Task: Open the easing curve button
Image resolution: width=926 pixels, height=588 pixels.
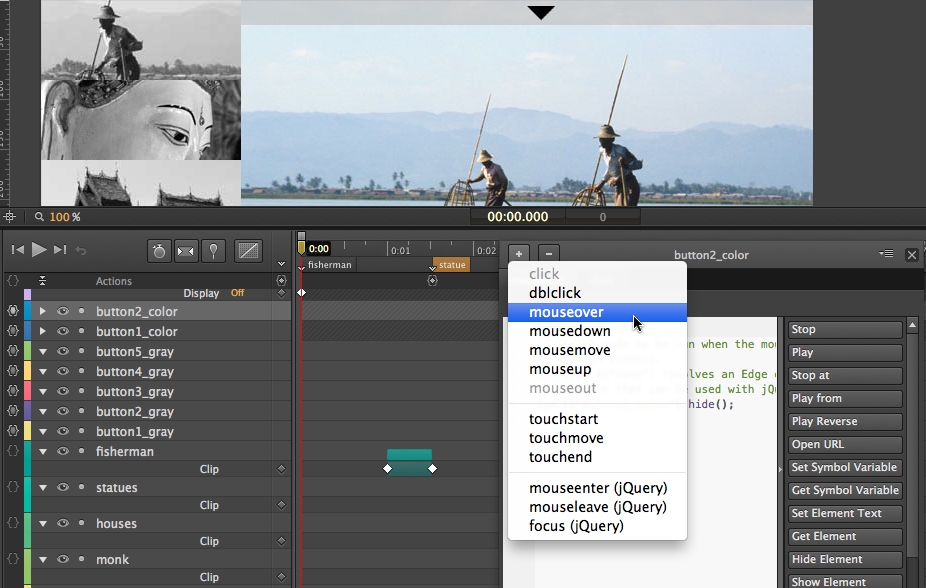Action: click(248, 251)
